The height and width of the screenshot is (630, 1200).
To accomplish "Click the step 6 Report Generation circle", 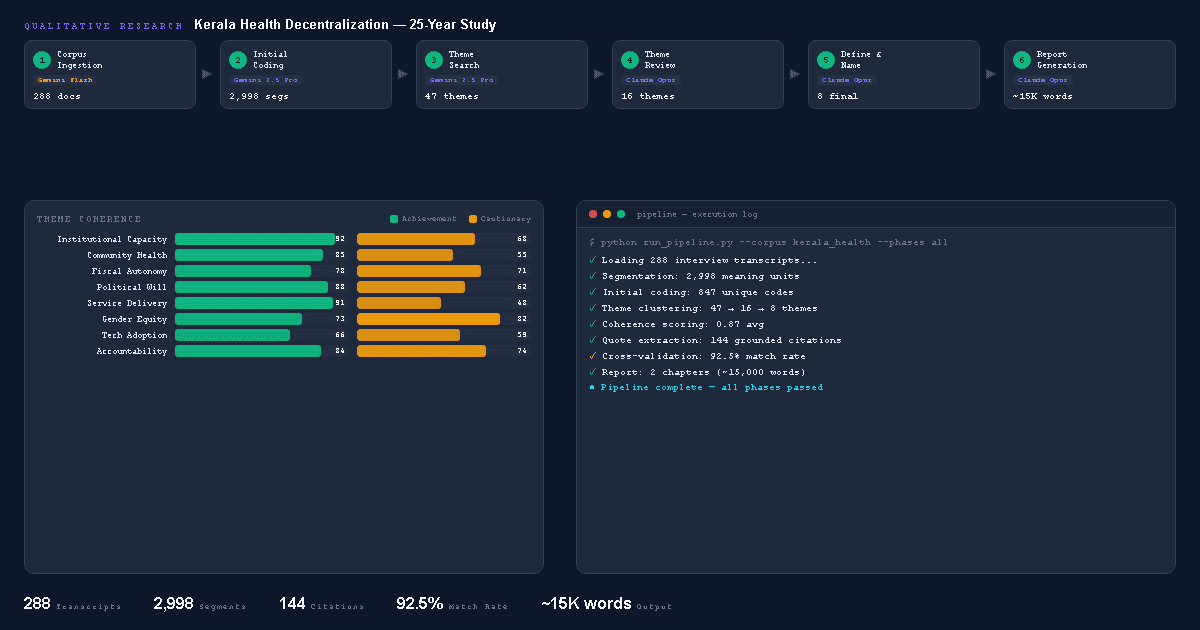I will (1021, 60).
